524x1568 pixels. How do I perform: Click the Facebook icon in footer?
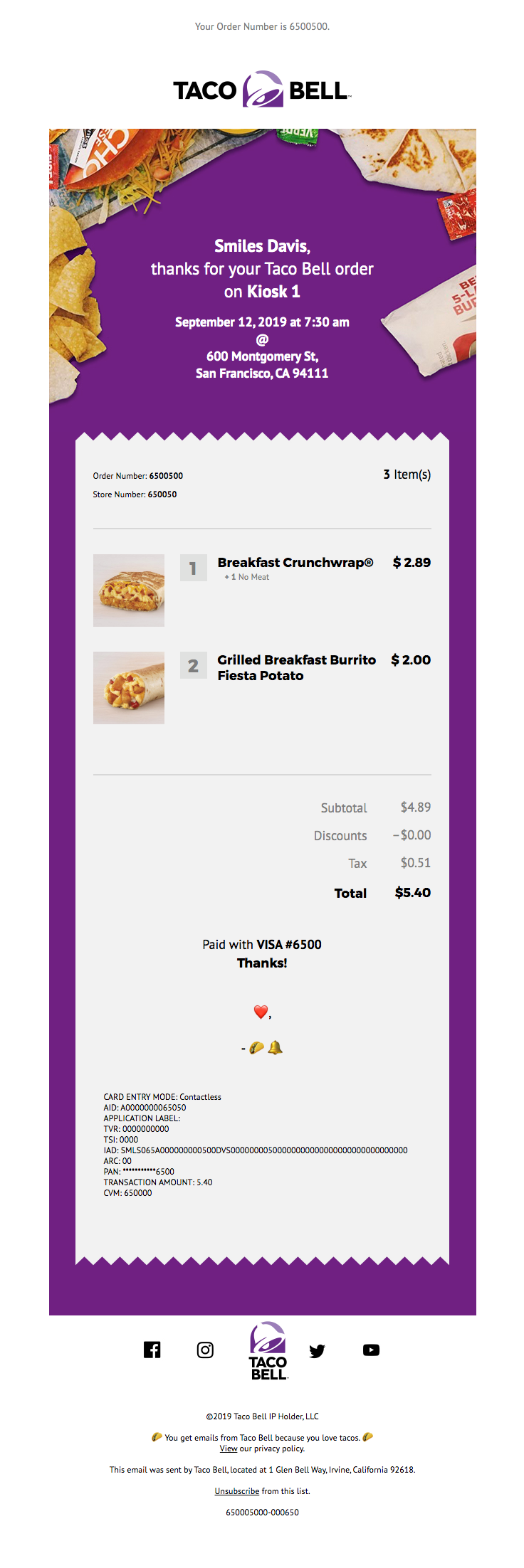pyautogui.click(x=152, y=1350)
